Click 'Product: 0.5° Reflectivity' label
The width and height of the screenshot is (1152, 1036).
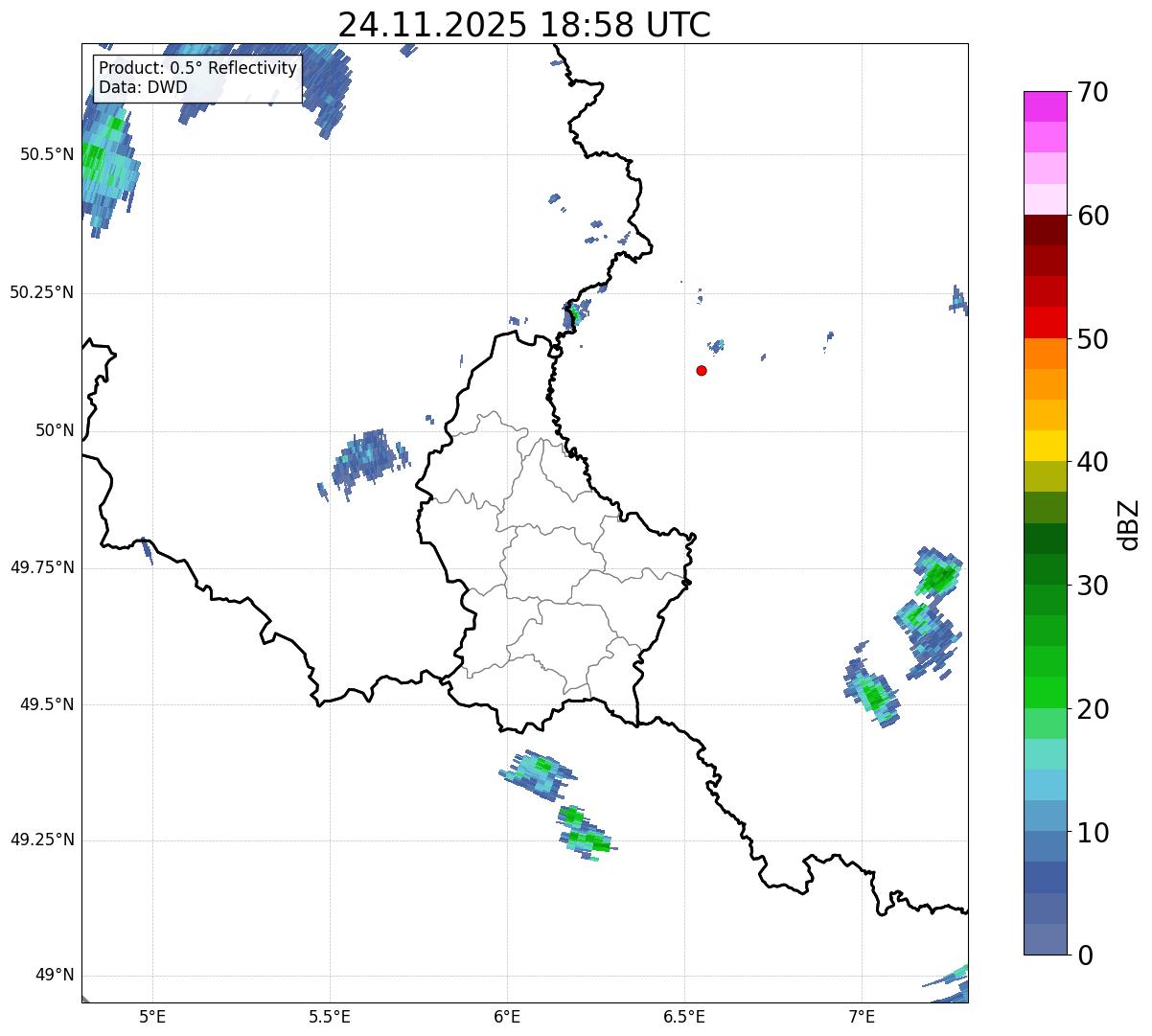coord(197,69)
